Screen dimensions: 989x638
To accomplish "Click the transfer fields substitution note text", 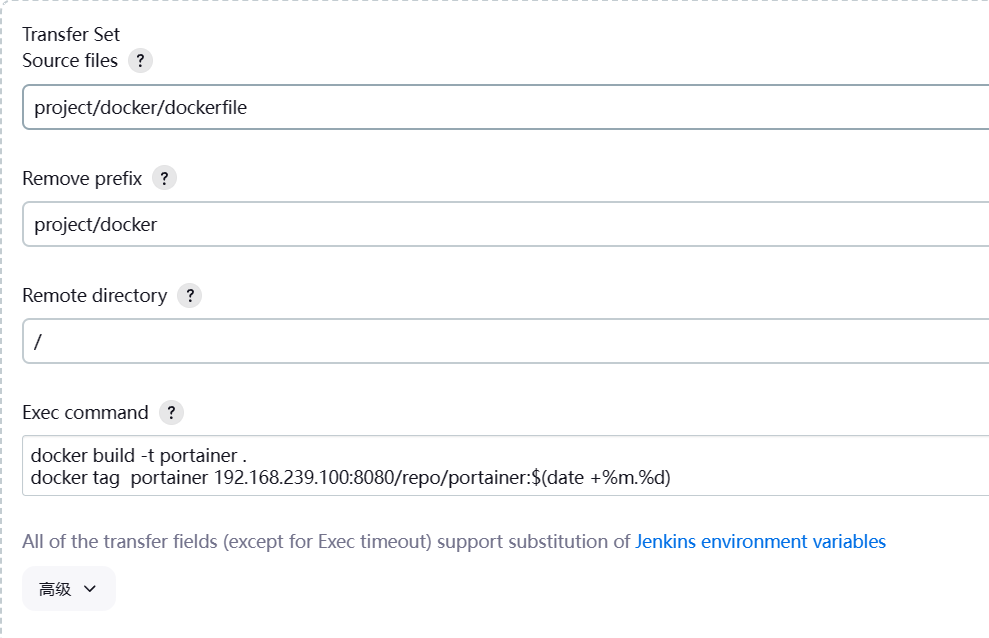I will (x=326, y=541).
